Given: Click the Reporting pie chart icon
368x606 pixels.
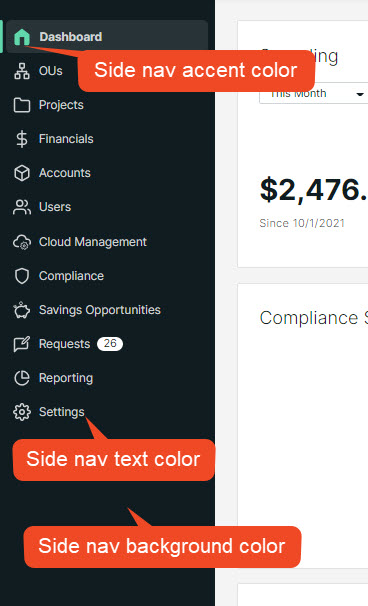Looking at the screenshot, I should tap(22, 378).
